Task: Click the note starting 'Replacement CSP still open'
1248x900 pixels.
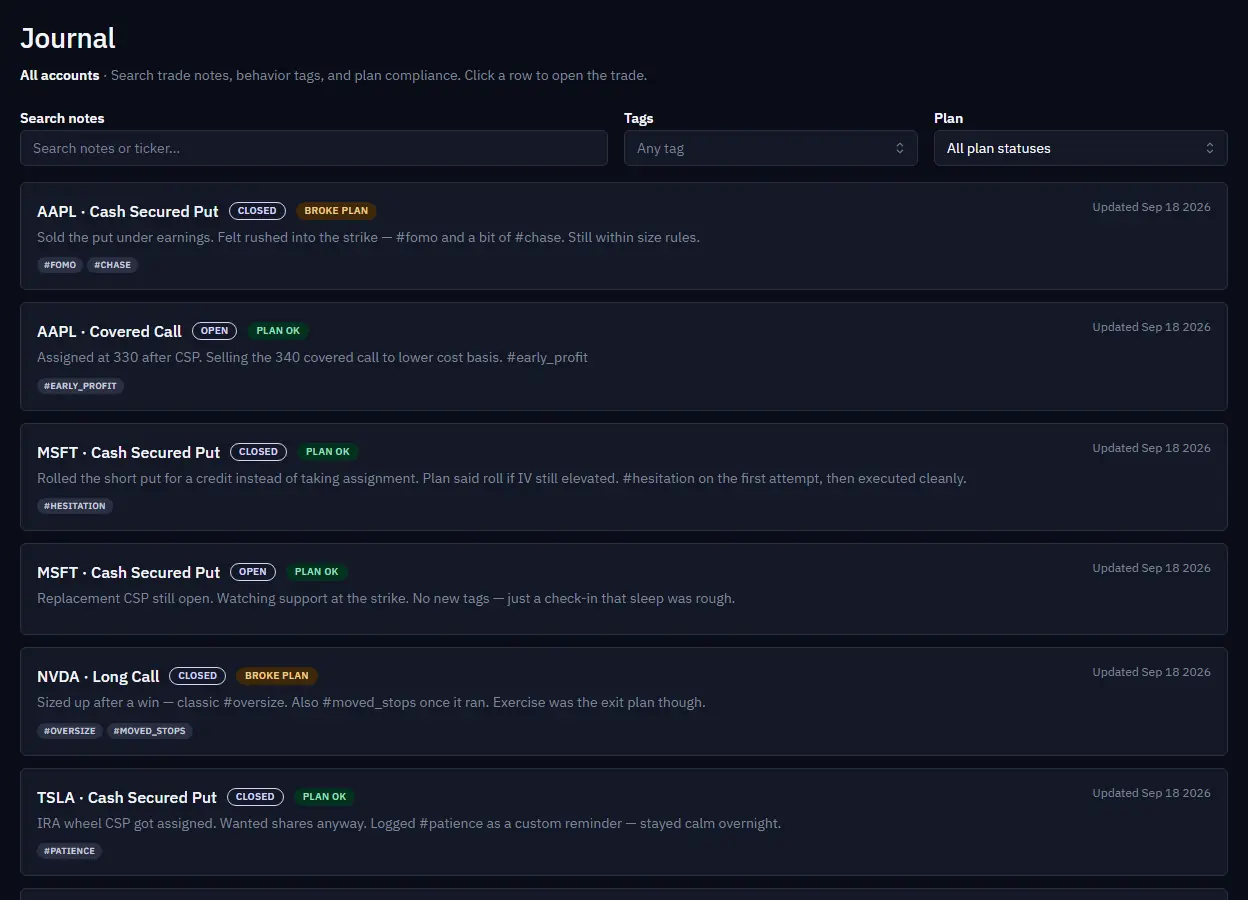Action: point(386,598)
